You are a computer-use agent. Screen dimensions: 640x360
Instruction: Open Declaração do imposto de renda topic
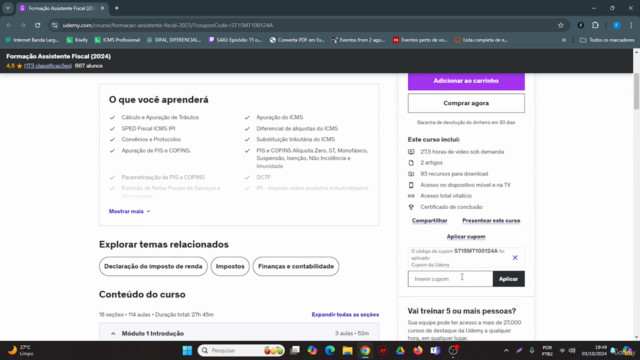[x=153, y=266]
